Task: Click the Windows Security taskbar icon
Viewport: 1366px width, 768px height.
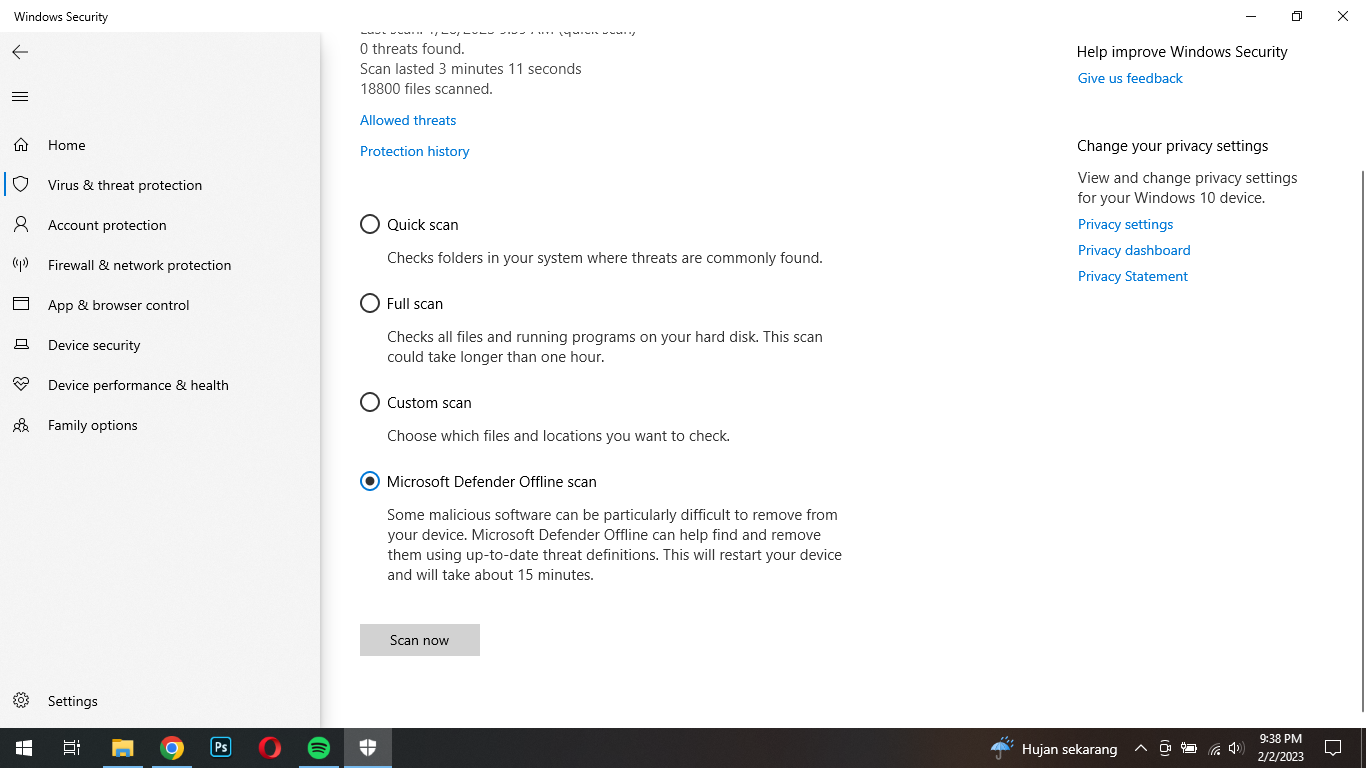Action: pyautogui.click(x=368, y=748)
